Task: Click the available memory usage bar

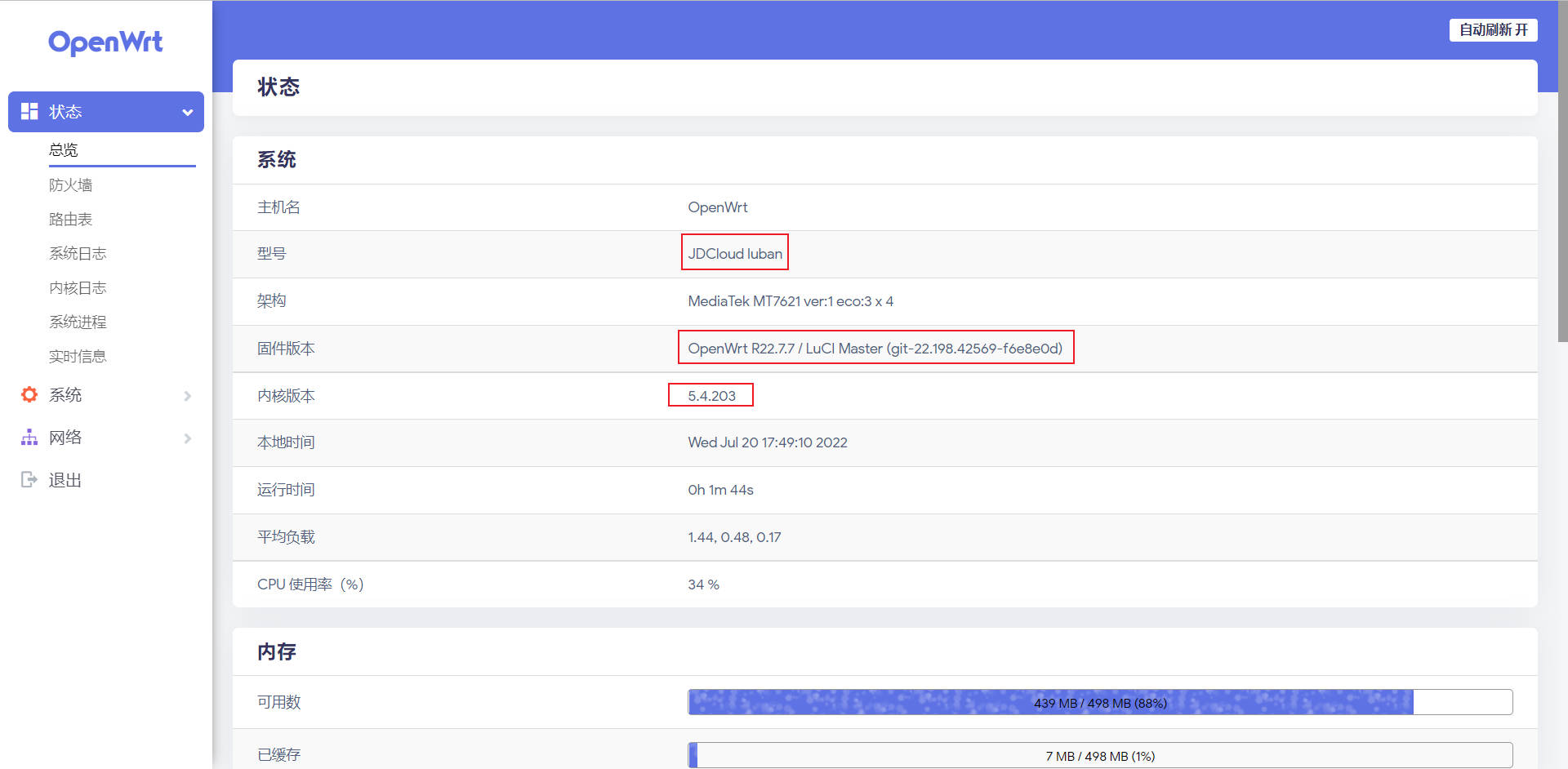Action: [x=1099, y=702]
